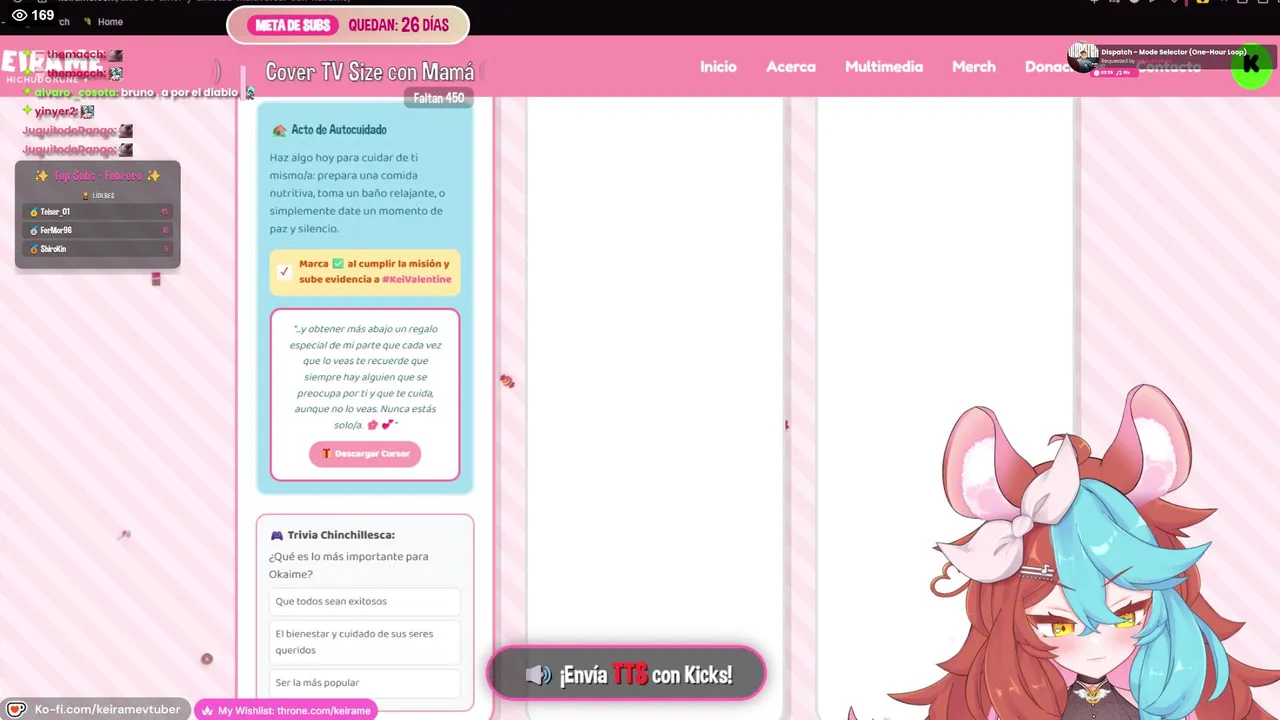Click the green Kick logo icon
Image resolution: width=1280 pixels, height=720 pixels.
(x=1250, y=66)
